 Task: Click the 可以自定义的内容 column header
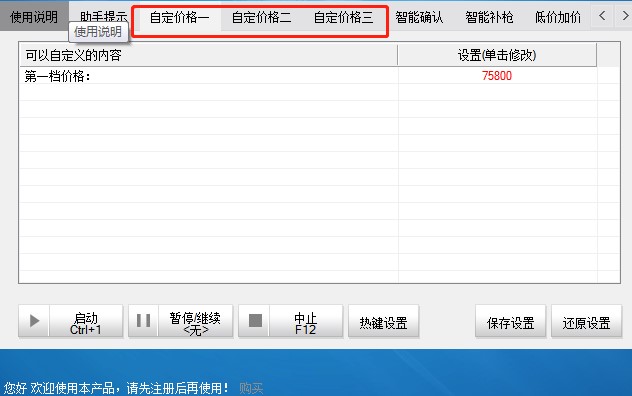208,55
